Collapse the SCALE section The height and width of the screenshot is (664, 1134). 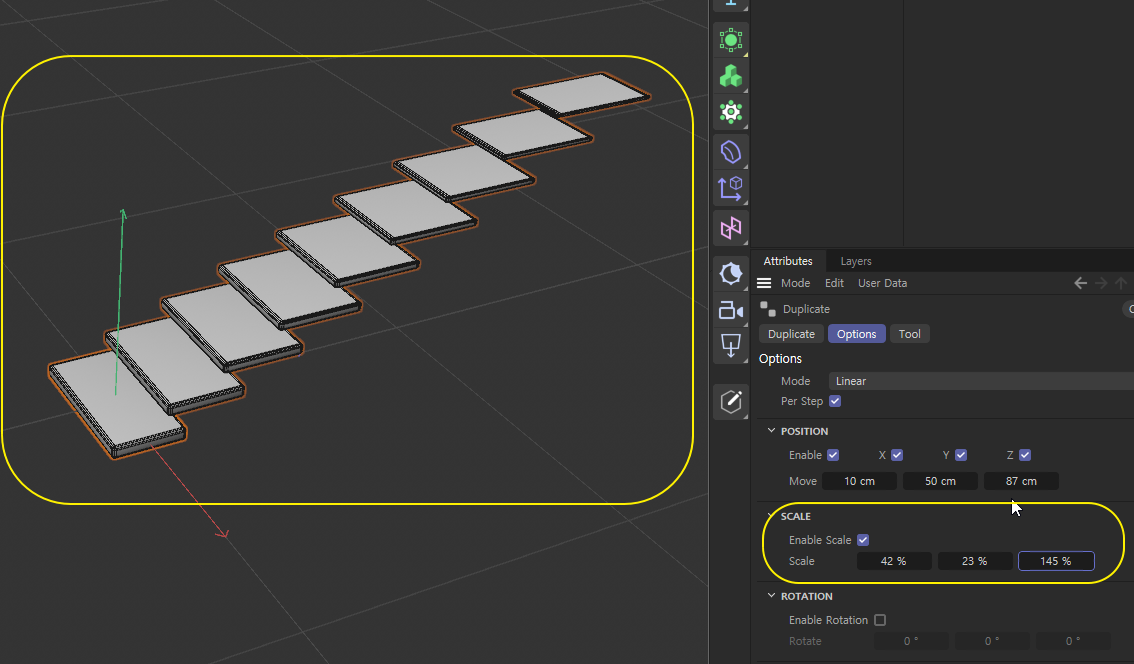coord(771,516)
